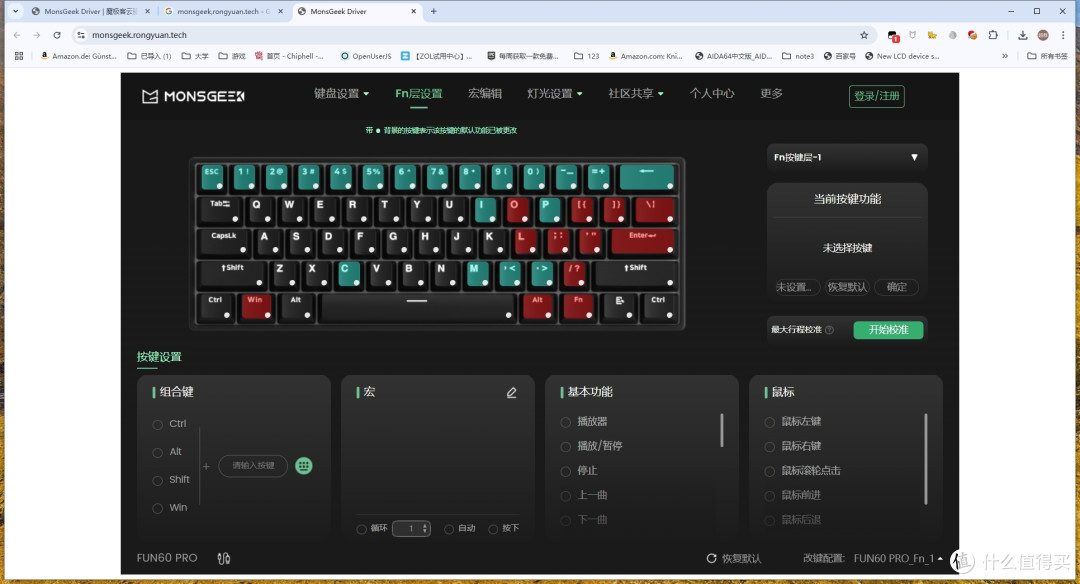Select the red Fn key
The height and width of the screenshot is (584, 1080).
coord(579,305)
